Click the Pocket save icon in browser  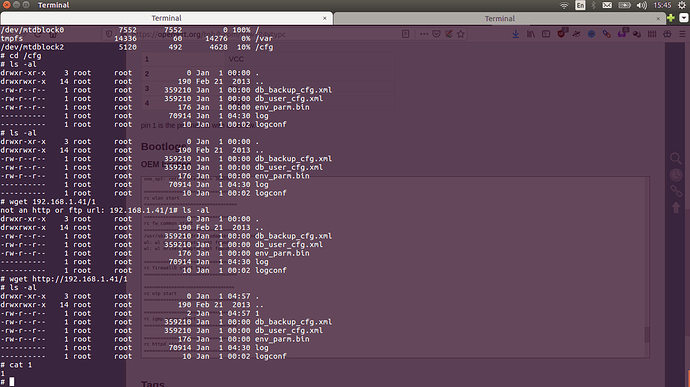[x=436, y=34]
